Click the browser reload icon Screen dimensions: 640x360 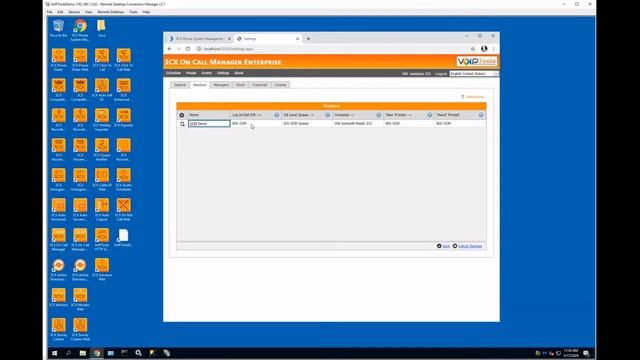point(188,49)
